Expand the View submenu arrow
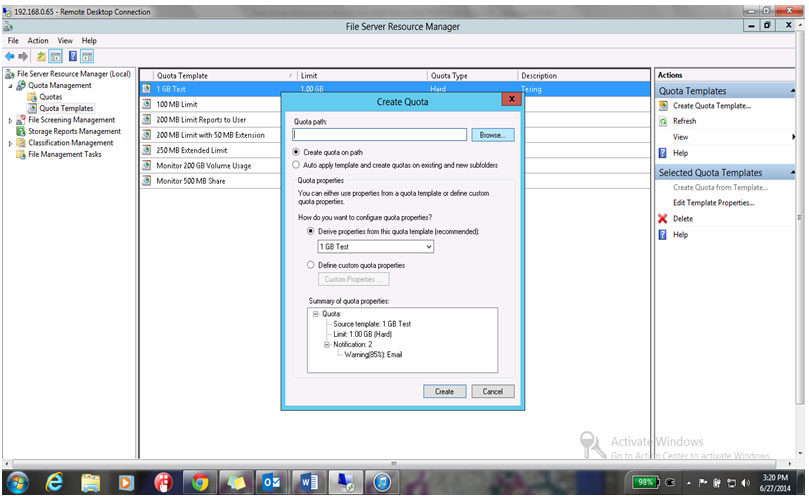 click(793, 137)
